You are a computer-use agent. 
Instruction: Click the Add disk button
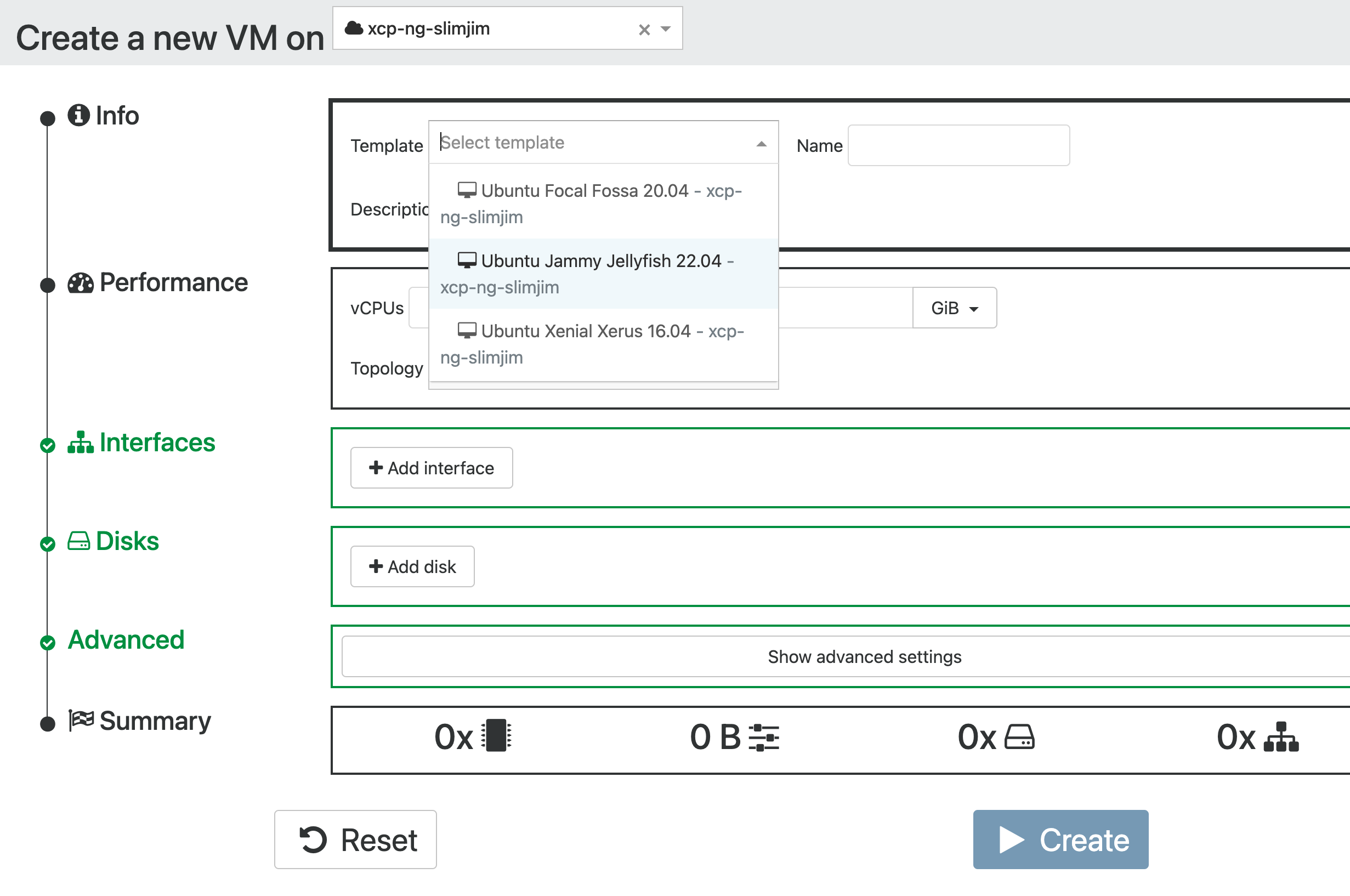[412, 566]
